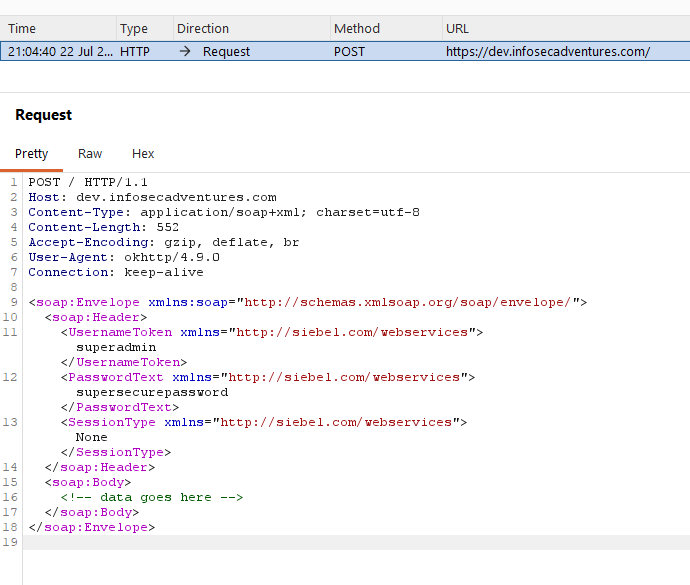Screen dimensions: 690x585
Task: Click the User-Agent value okhttp/4.9.0
Action: (x=172, y=257)
